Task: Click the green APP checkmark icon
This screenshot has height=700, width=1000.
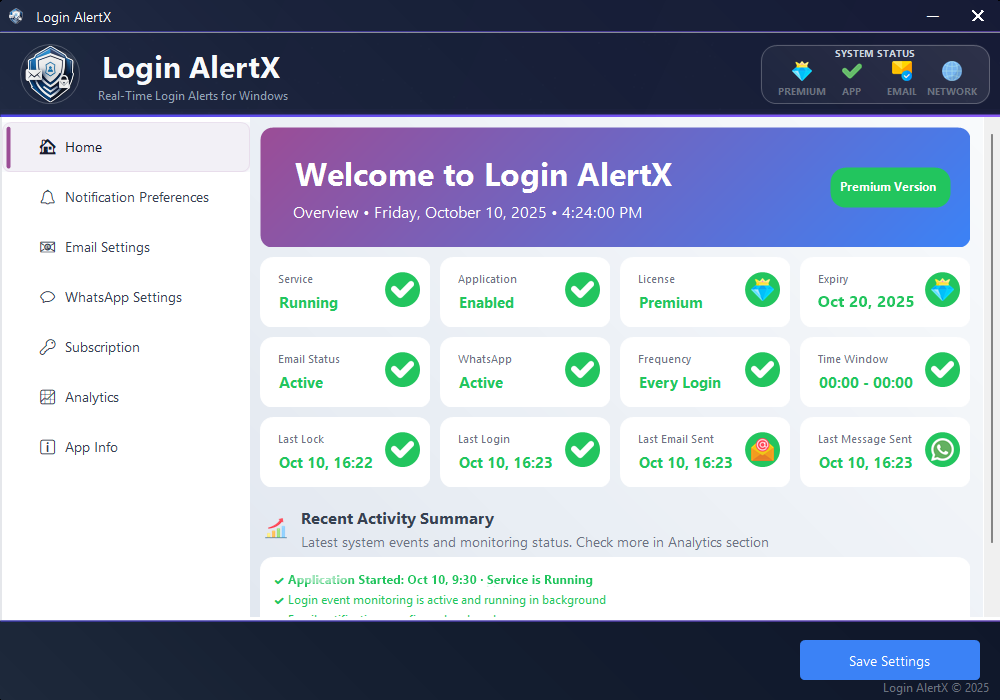Action: (x=851, y=72)
